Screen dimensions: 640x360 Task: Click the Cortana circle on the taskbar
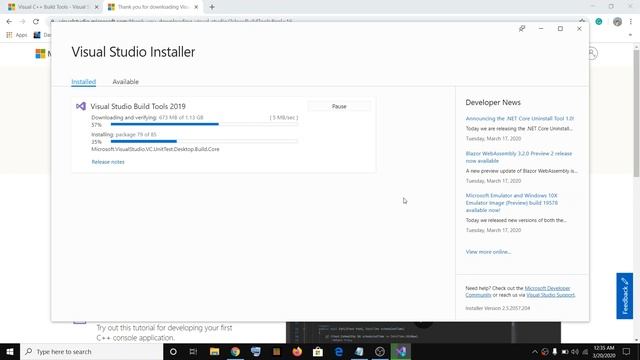click(173, 351)
